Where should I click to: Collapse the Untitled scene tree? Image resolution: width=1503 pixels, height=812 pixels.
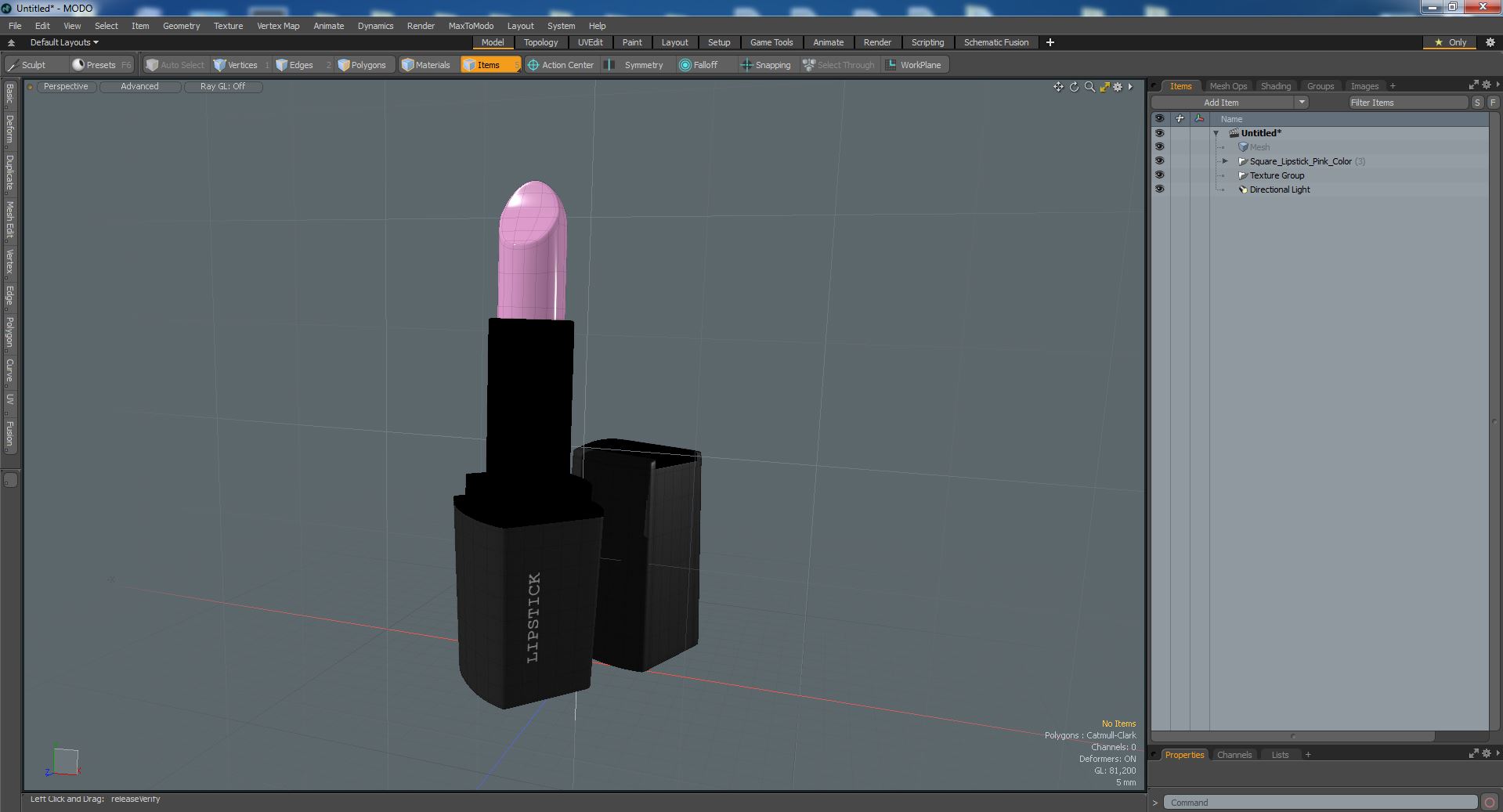(1216, 133)
